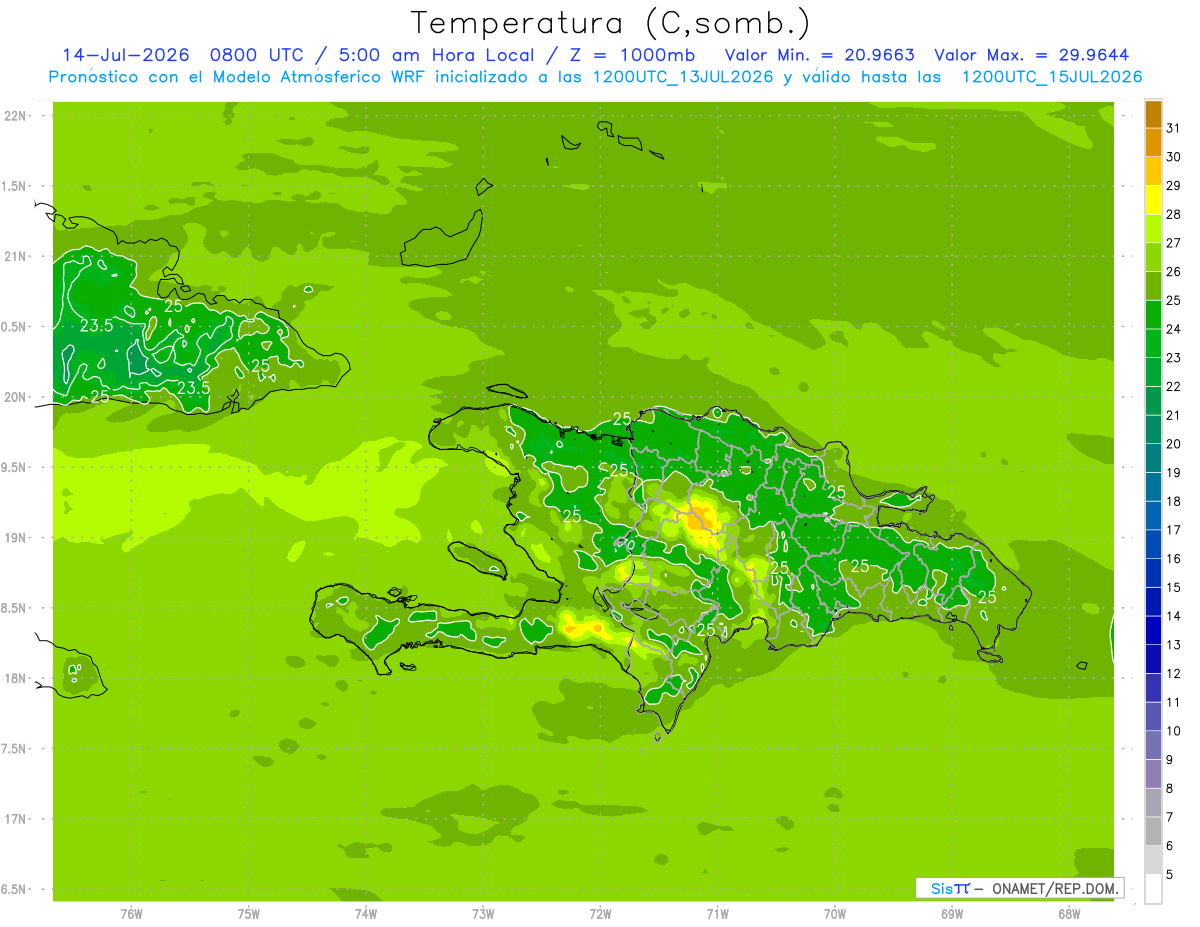The height and width of the screenshot is (927, 1200).
Task: Click 'Valor Max. = 29.9644' value
Action: tap(1031, 55)
